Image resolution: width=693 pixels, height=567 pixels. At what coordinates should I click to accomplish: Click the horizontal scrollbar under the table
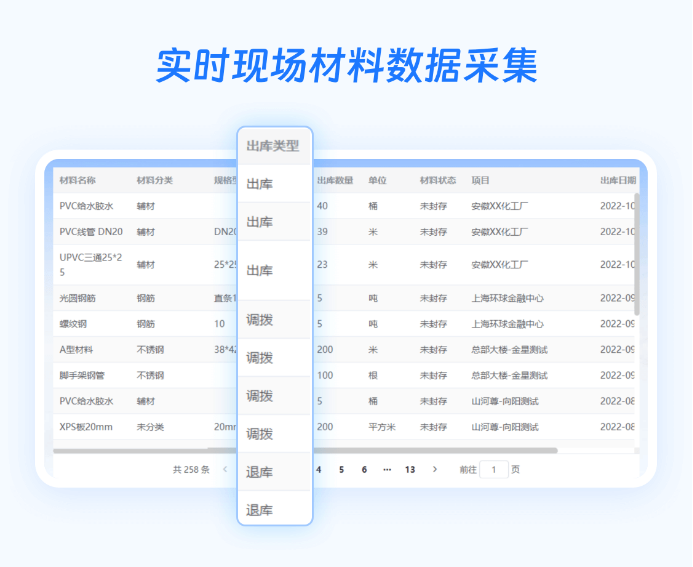[x=300, y=451]
